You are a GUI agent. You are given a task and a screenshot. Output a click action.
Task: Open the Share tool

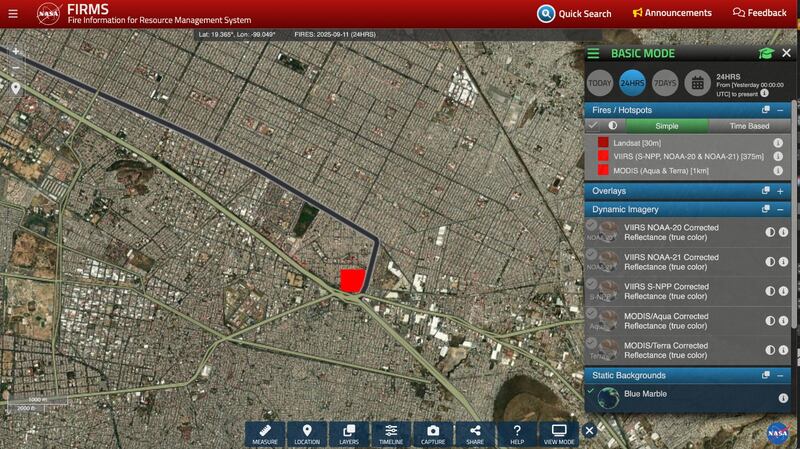[475, 435]
